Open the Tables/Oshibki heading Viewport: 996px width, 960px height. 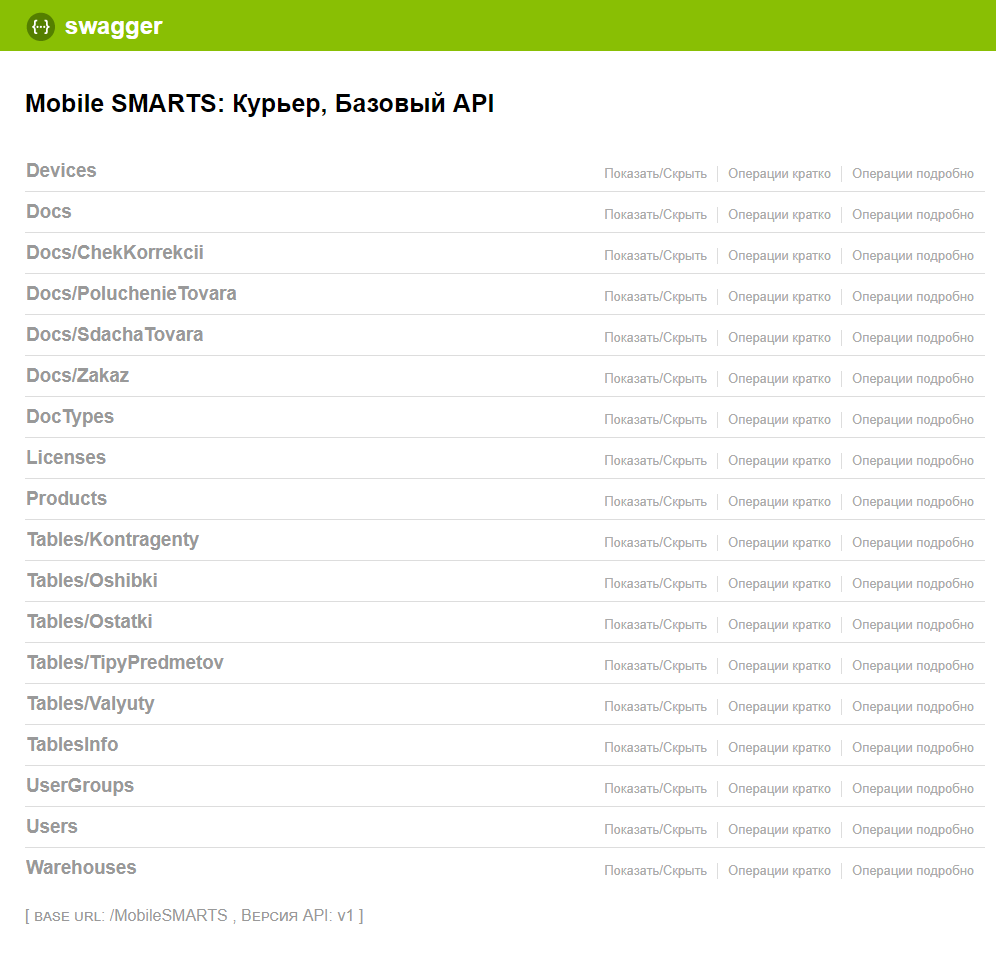[x=92, y=581]
